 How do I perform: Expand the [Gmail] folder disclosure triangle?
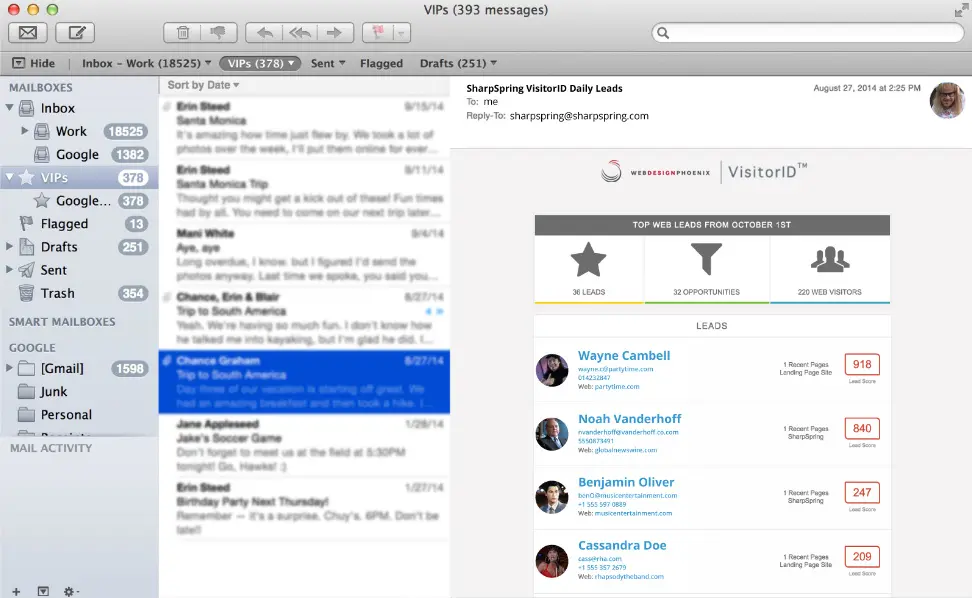9,368
